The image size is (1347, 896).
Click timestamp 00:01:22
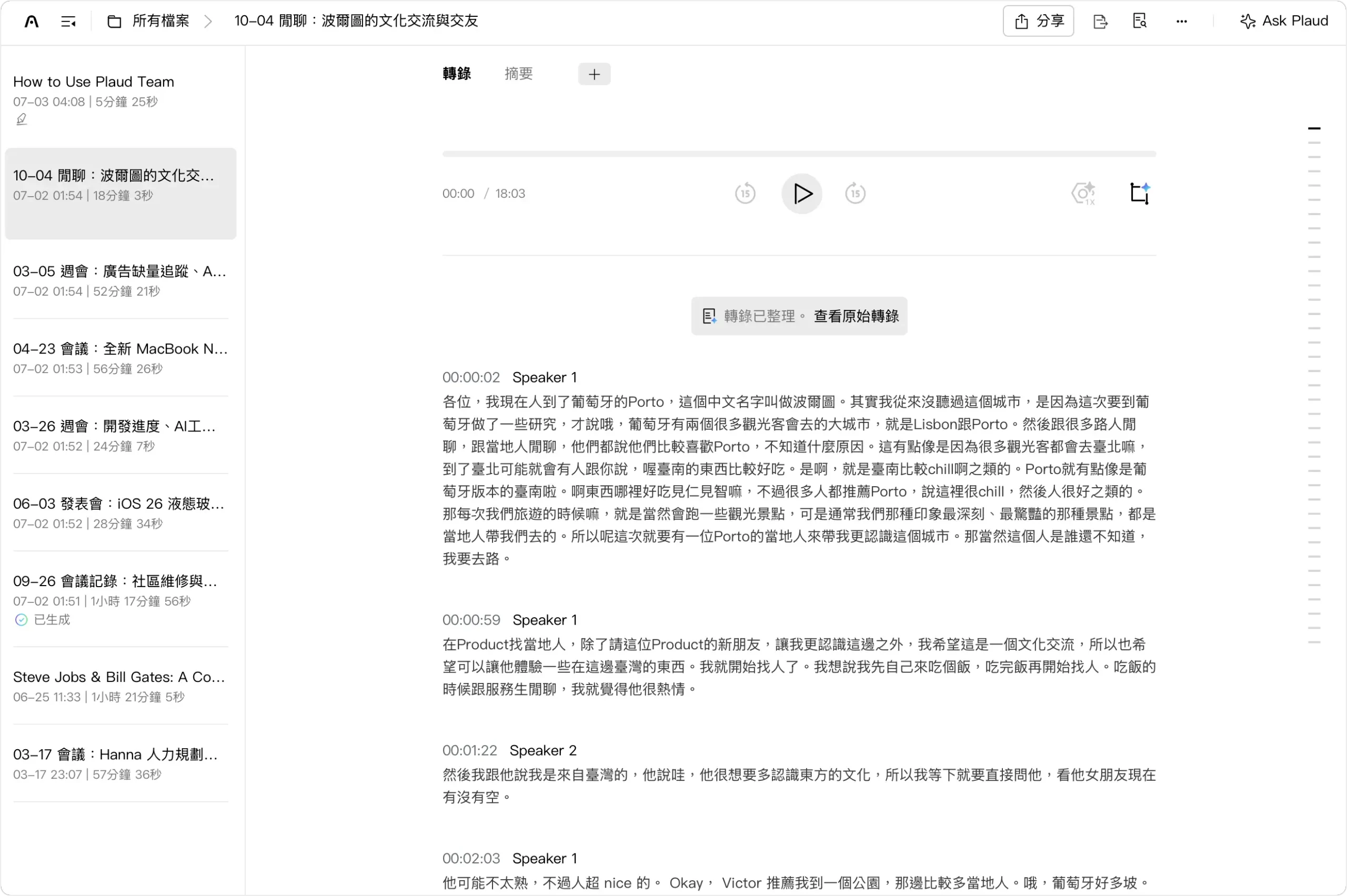pyautogui.click(x=470, y=750)
